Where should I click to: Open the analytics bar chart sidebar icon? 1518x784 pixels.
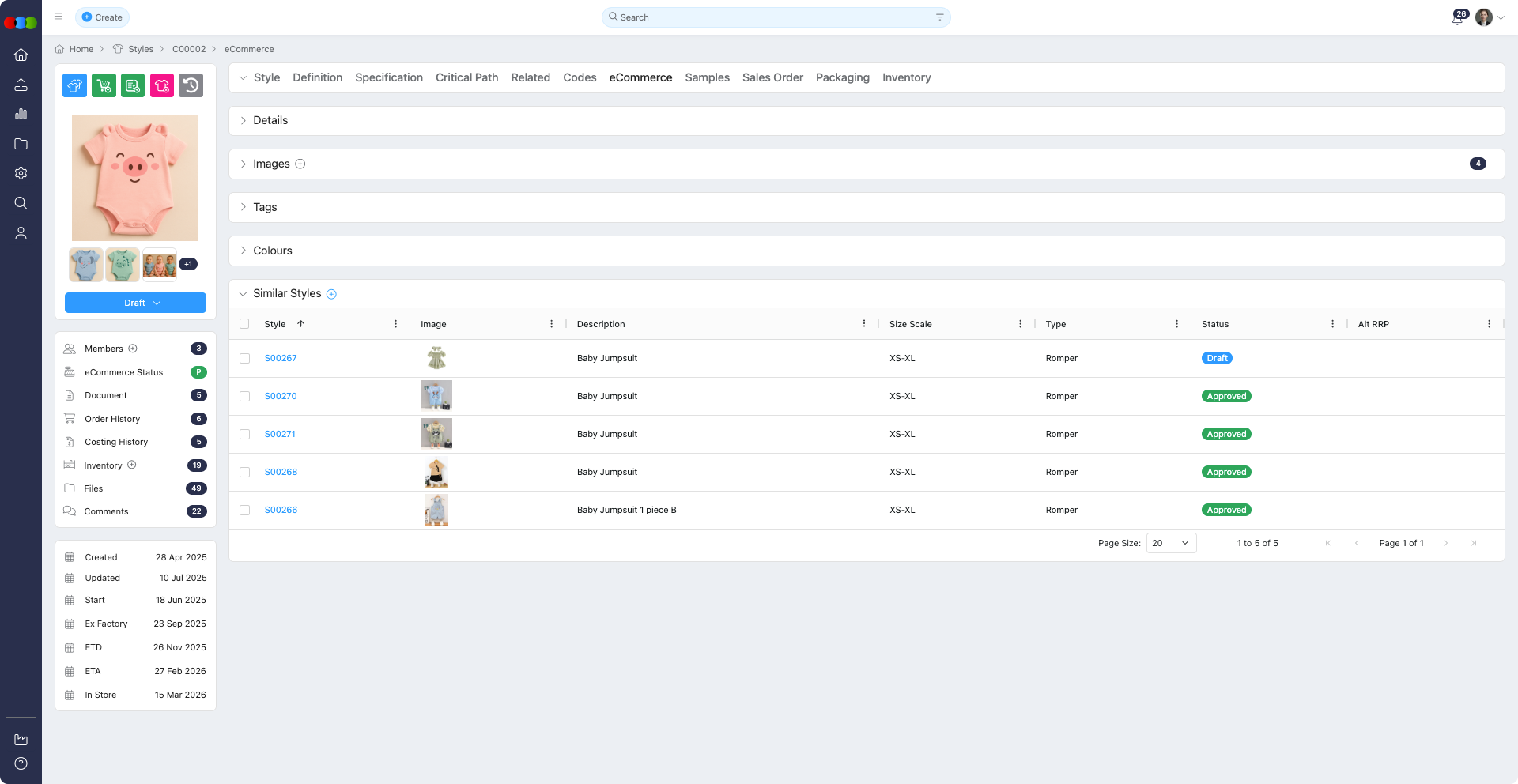pos(21,114)
